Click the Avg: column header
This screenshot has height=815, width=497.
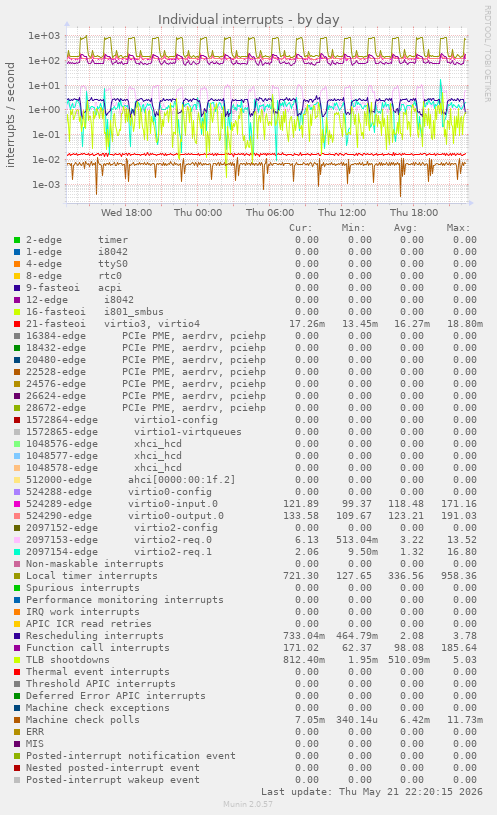pyautogui.click(x=406, y=228)
